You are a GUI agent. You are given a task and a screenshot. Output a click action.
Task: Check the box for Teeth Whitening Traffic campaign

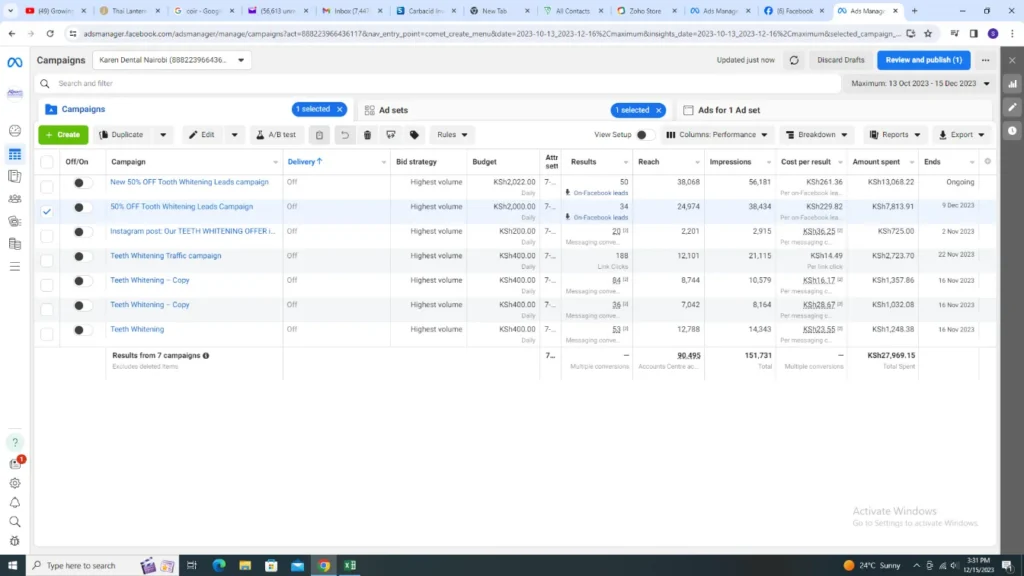47,256
